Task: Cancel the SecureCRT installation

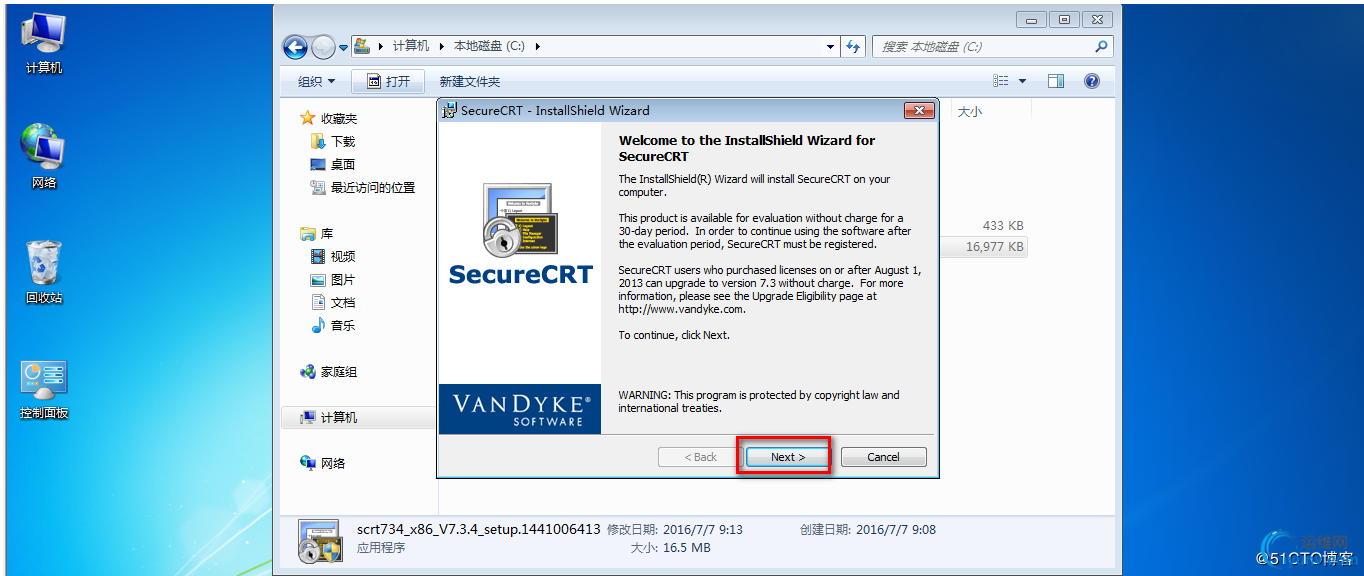Action: tap(883, 457)
